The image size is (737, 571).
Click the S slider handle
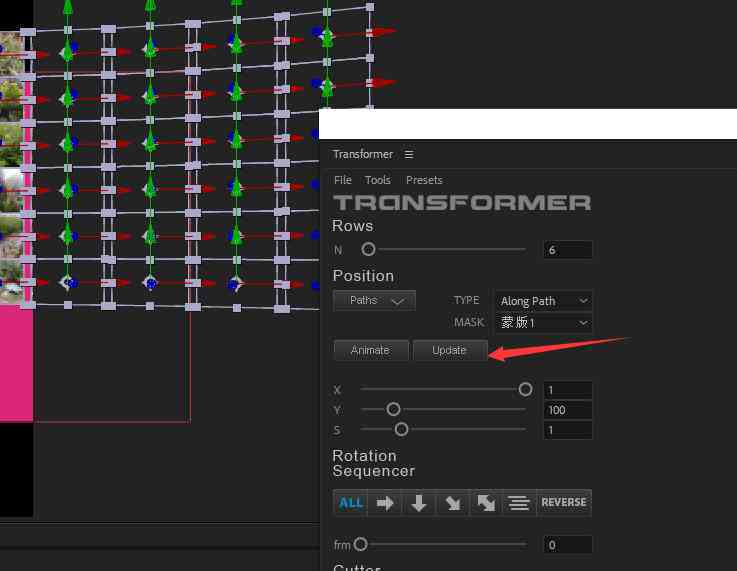(x=401, y=429)
